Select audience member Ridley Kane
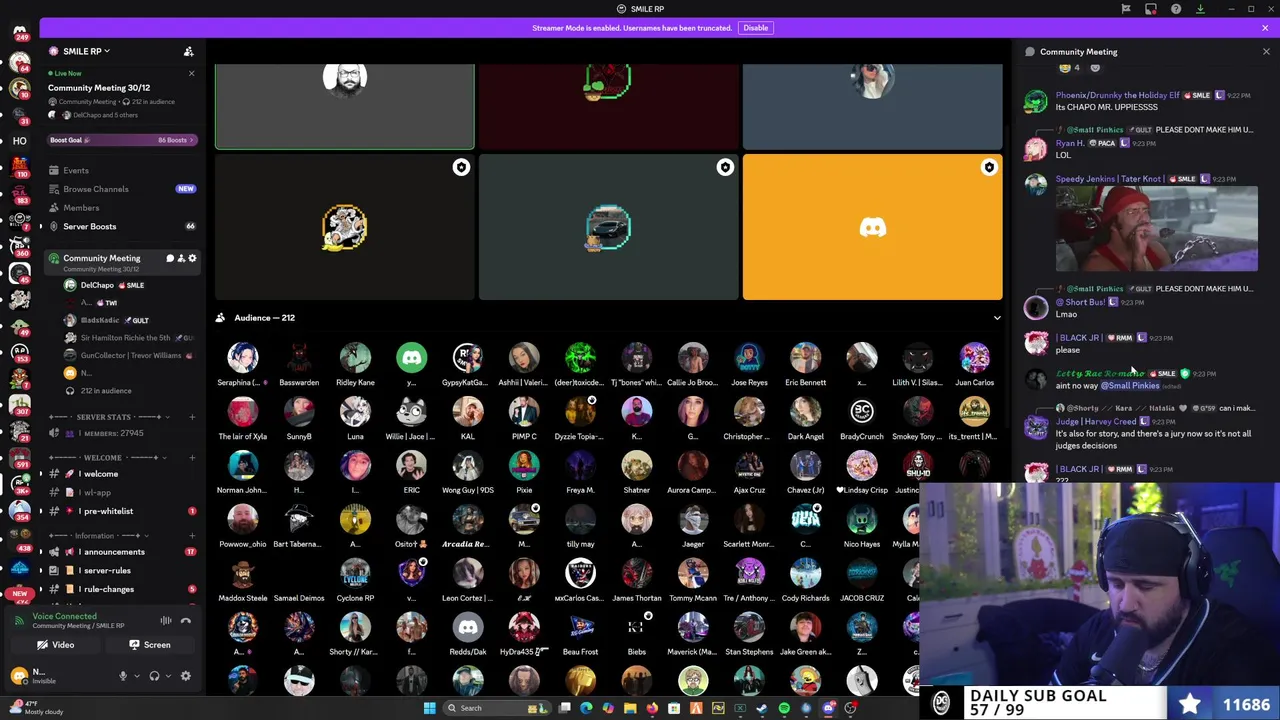The height and width of the screenshot is (720, 1280). click(355, 364)
